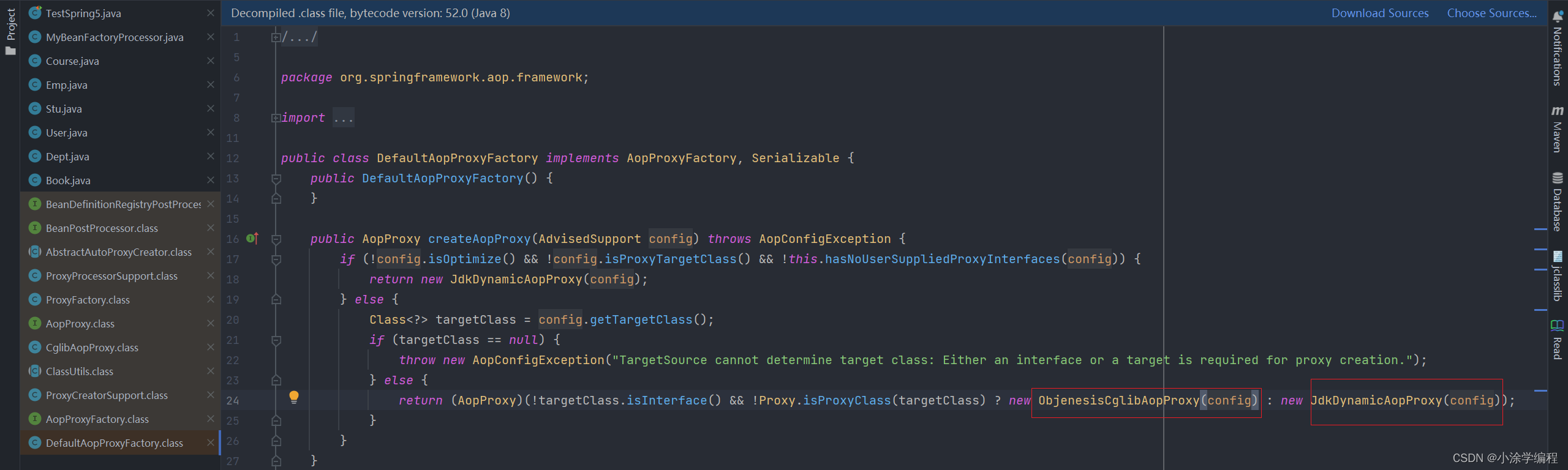Click package name org.springframework.aop.framework

[x=461, y=77]
